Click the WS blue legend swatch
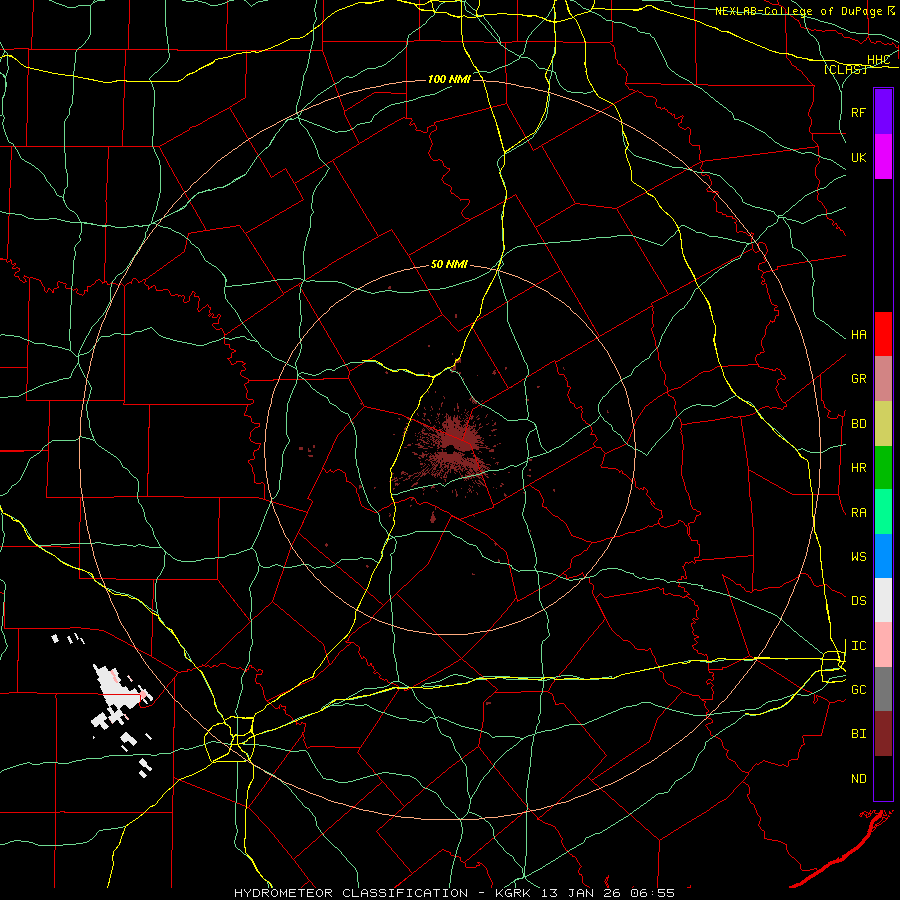This screenshot has width=900, height=900. click(x=883, y=556)
